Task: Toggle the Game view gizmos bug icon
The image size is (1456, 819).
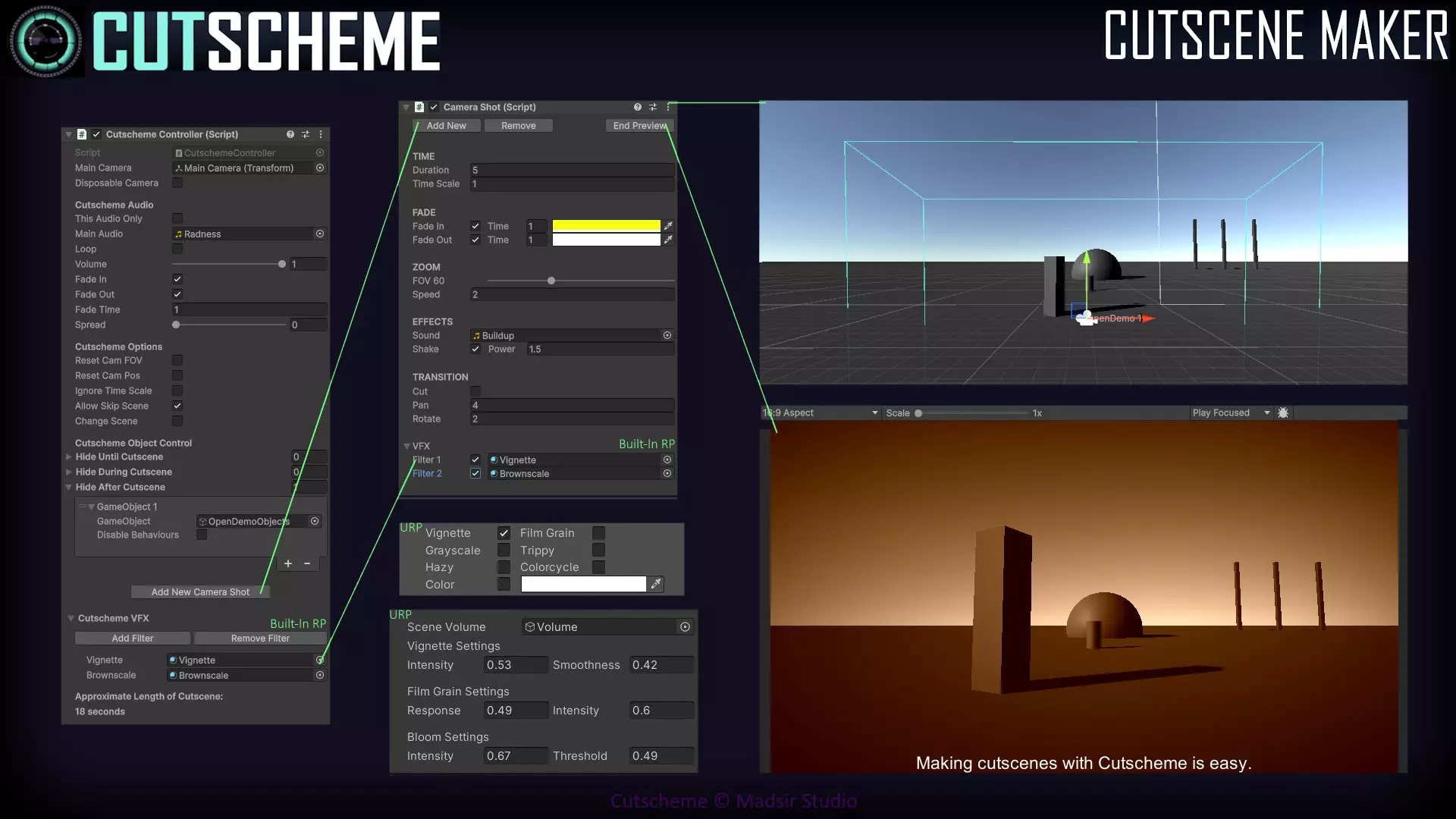Action: 1283,413
